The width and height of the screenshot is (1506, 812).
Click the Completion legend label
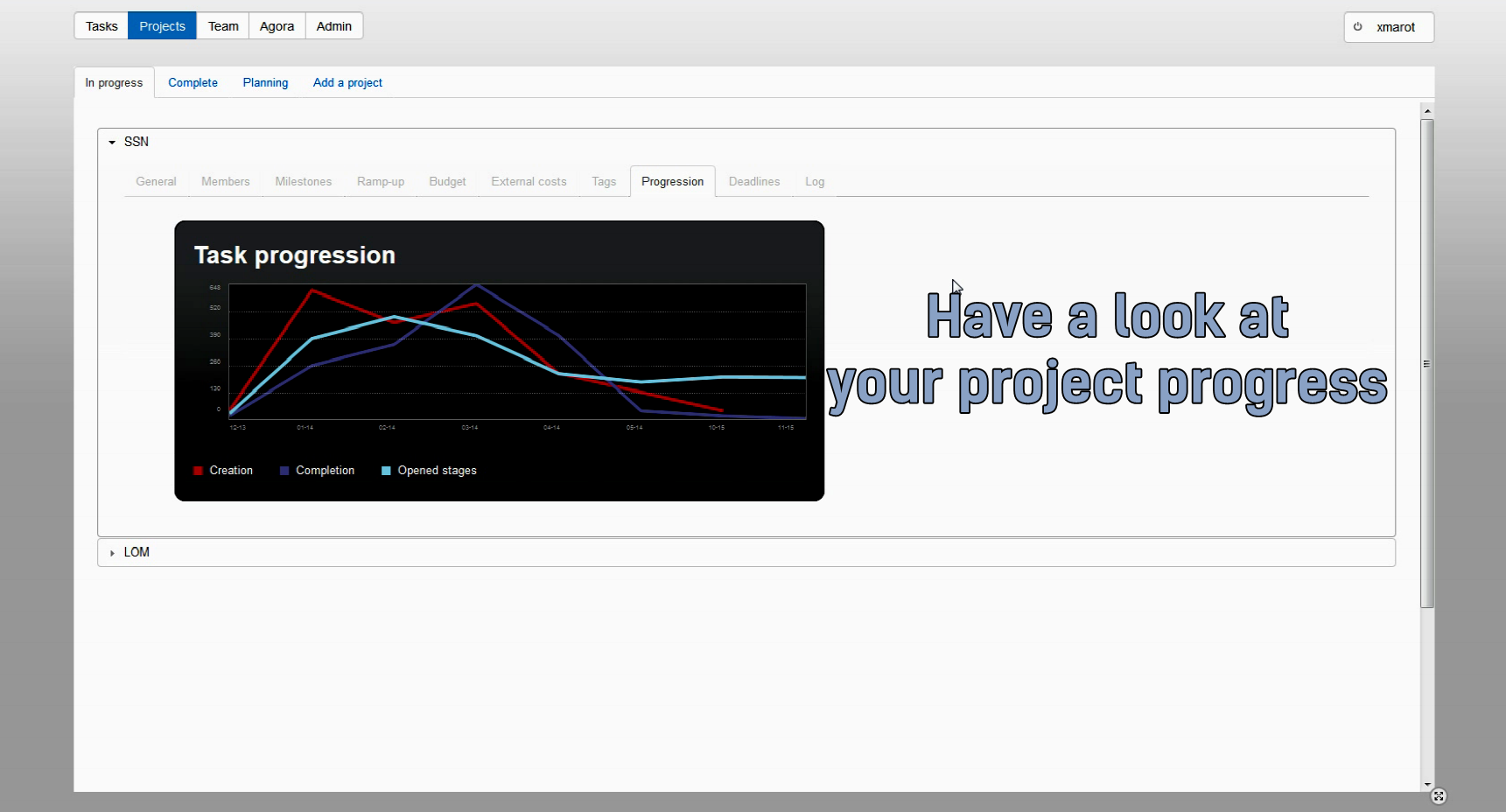click(x=326, y=471)
